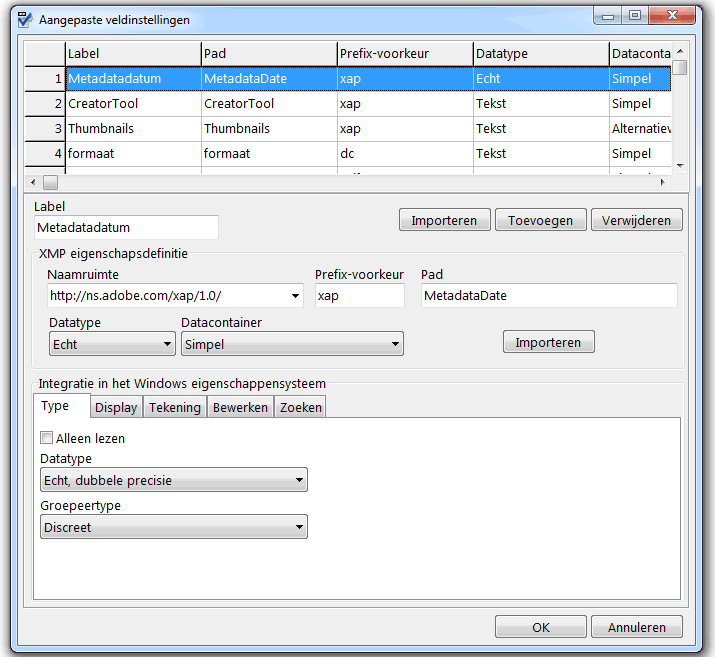Select row header number 1
The height and width of the screenshot is (657, 715).
click(45, 78)
